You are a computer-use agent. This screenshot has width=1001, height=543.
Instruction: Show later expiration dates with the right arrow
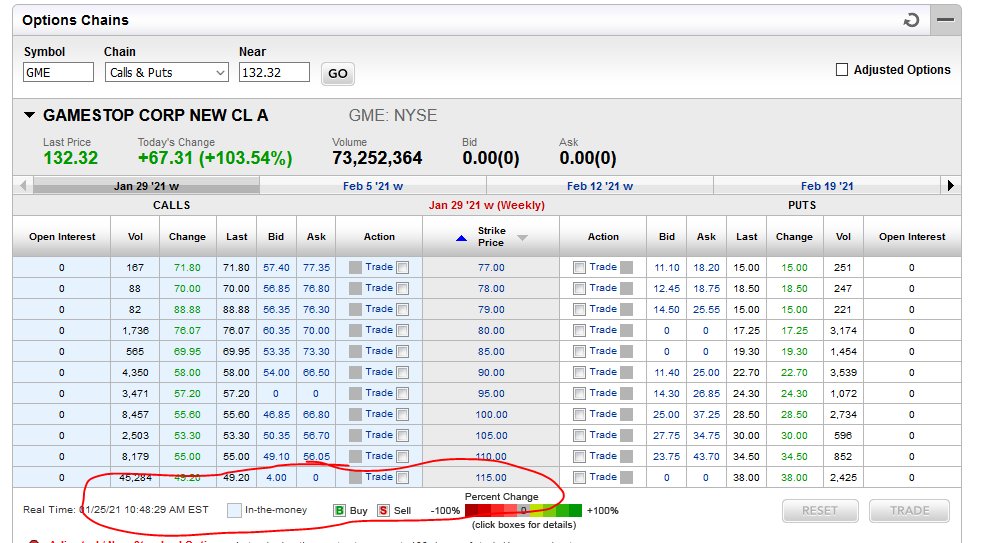click(x=951, y=186)
